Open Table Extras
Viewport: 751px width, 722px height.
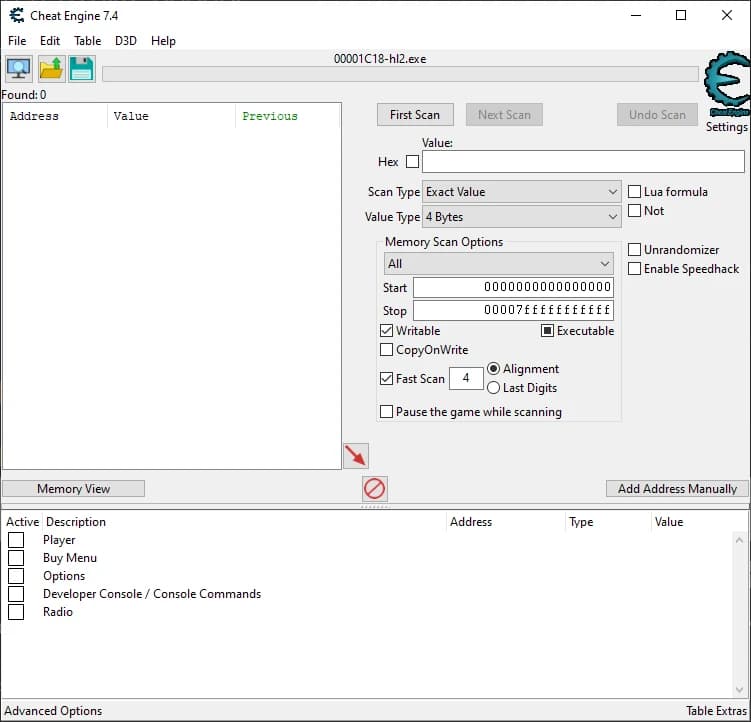point(717,711)
